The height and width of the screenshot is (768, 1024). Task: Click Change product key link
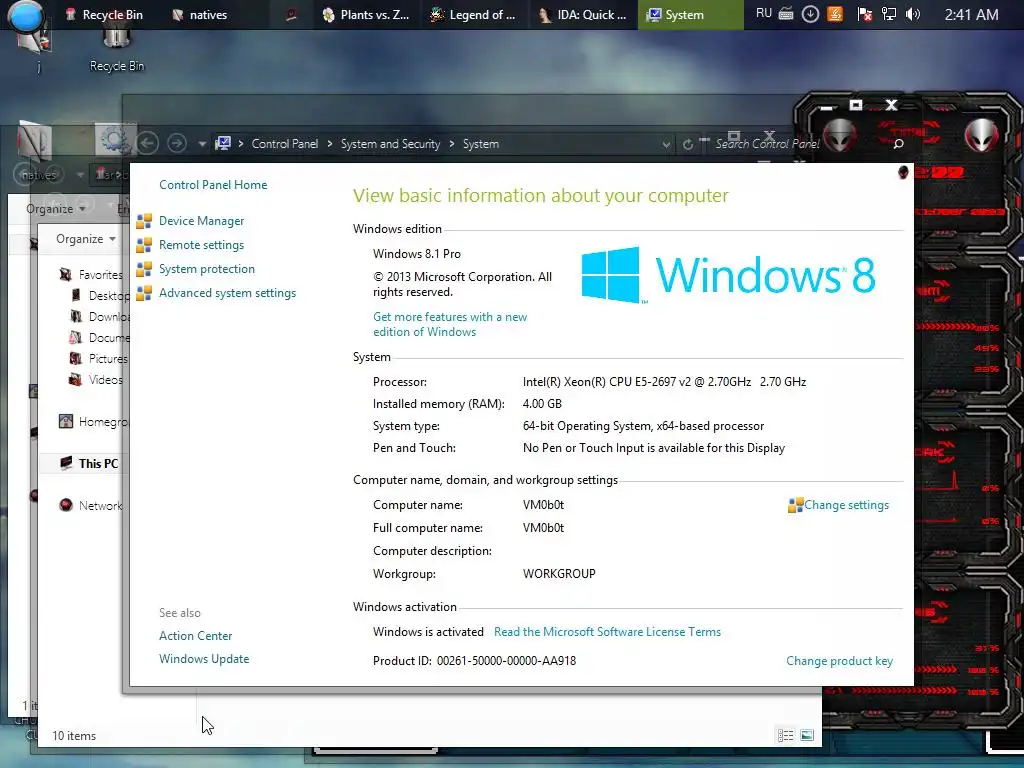[x=839, y=661]
